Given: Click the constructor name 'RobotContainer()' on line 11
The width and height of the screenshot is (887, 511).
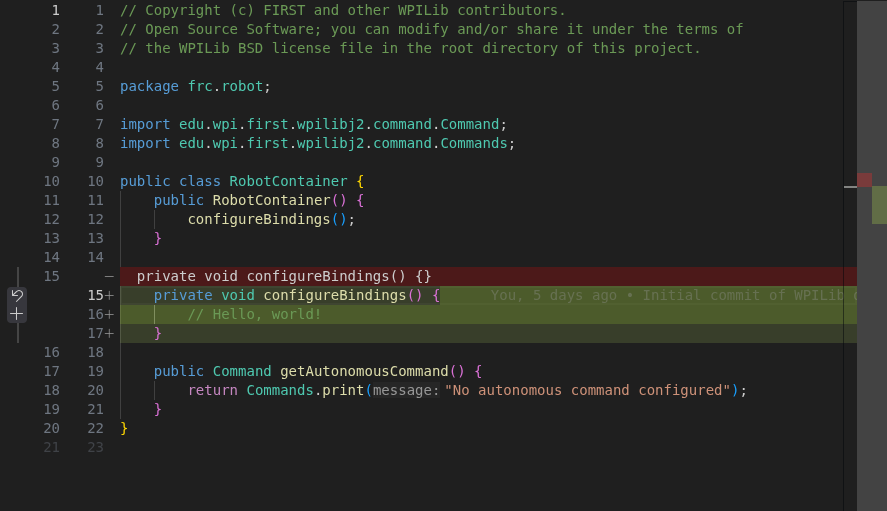Looking at the screenshot, I should (x=279, y=200).
